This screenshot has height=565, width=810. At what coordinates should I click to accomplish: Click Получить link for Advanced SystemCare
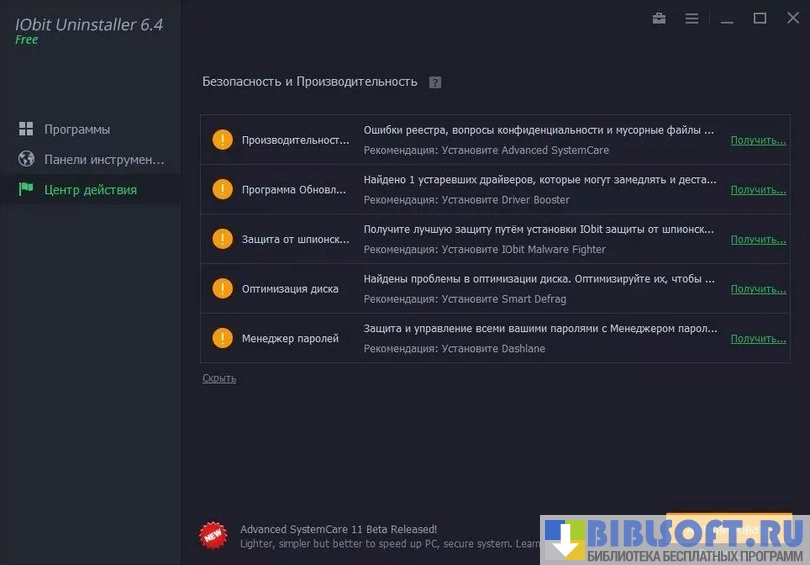tap(758, 140)
